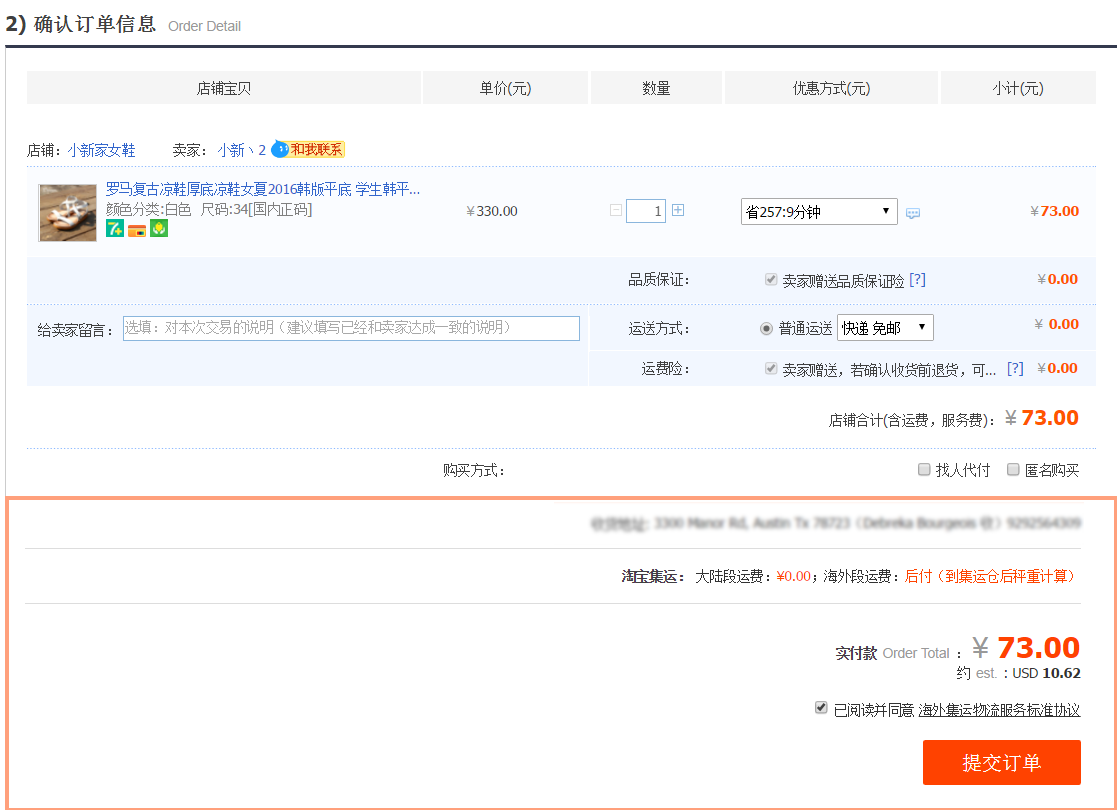Image resolution: width=1117 pixels, height=810 pixels.
Task: Enable the 匿名购买 checkbox
Action: (1012, 469)
